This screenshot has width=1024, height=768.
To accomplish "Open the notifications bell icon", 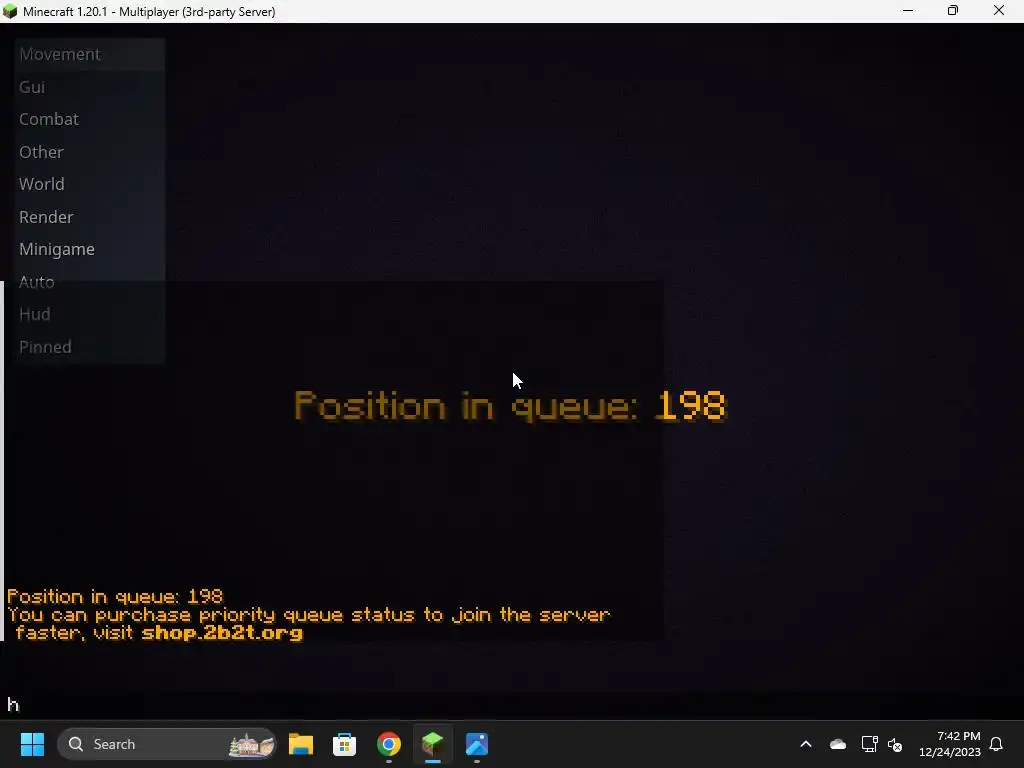I will click(997, 744).
